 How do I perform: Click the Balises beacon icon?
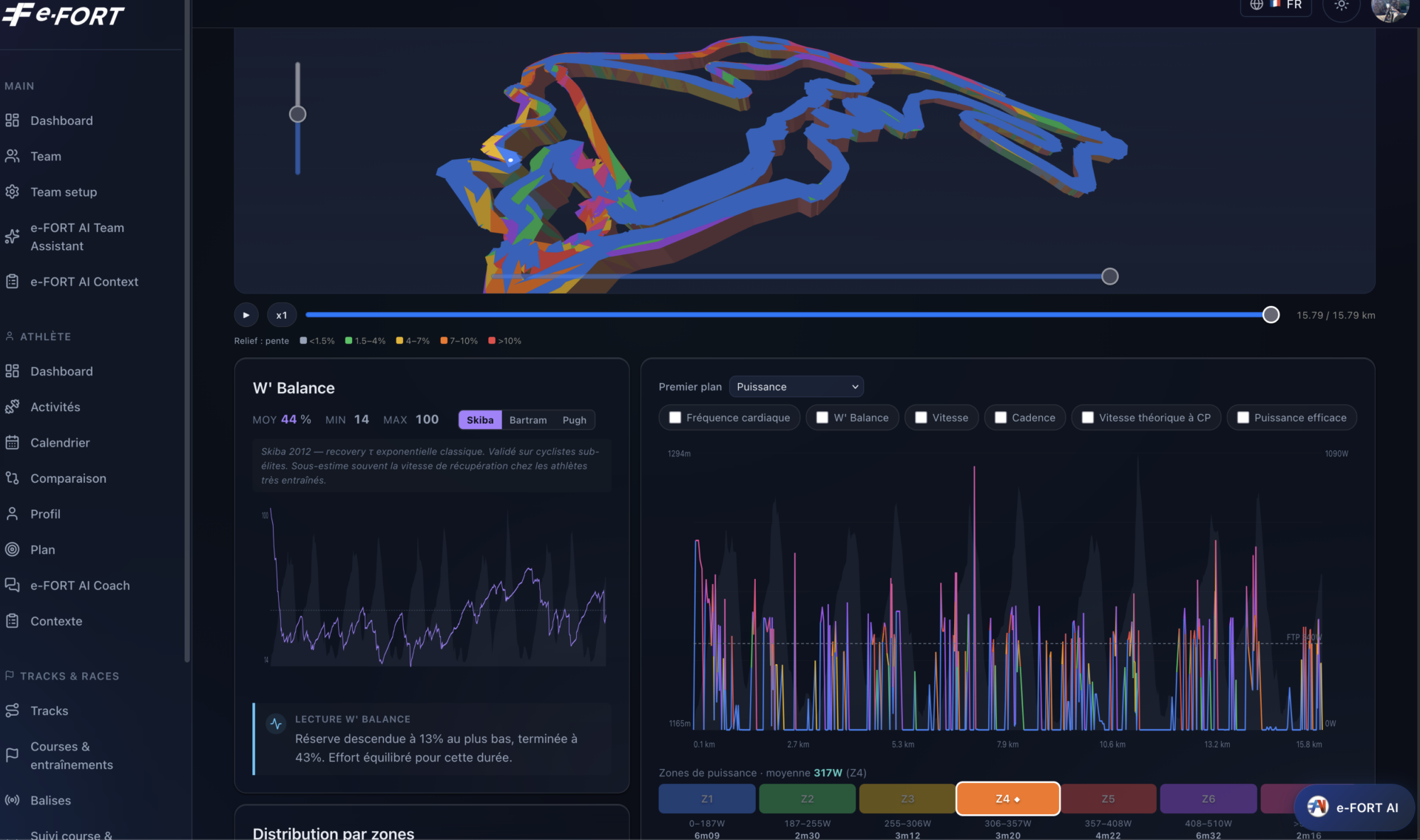(x=12, y=800)
